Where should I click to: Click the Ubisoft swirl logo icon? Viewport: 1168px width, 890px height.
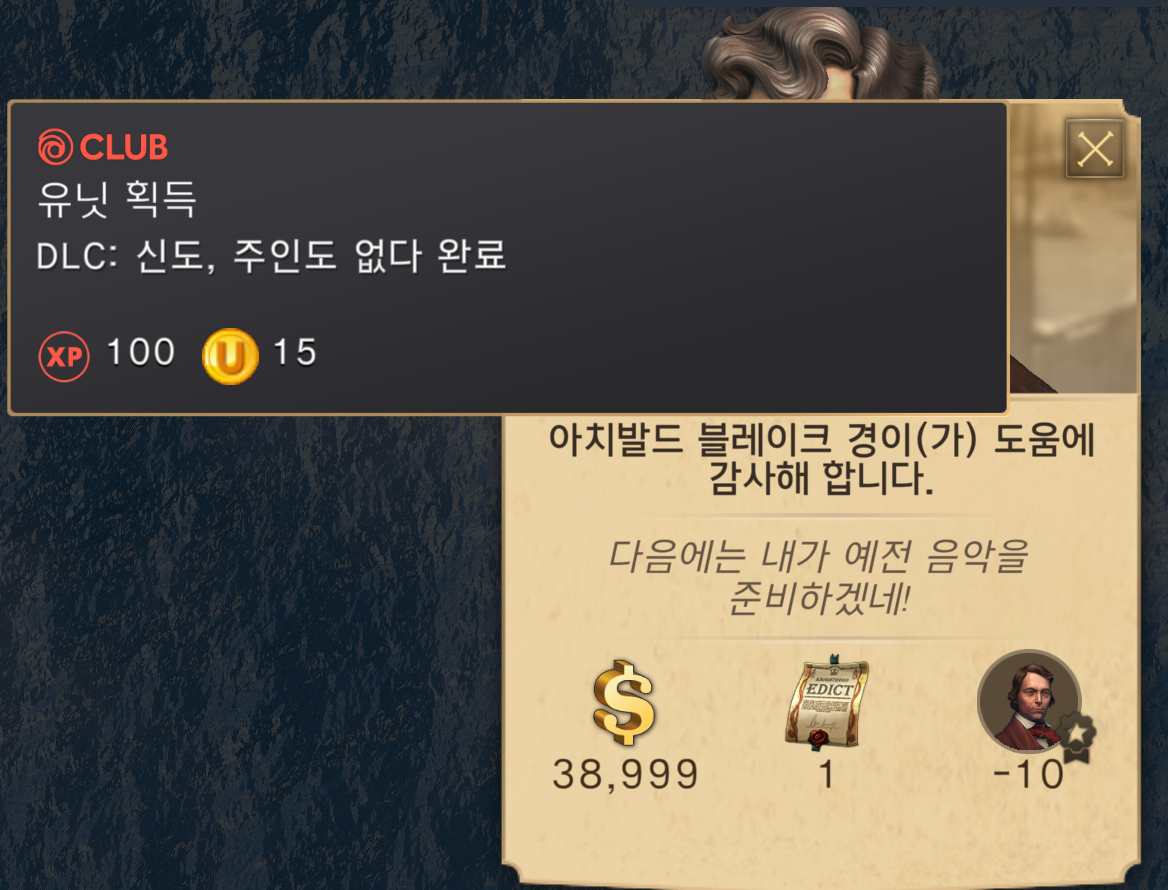coord(55,147)
